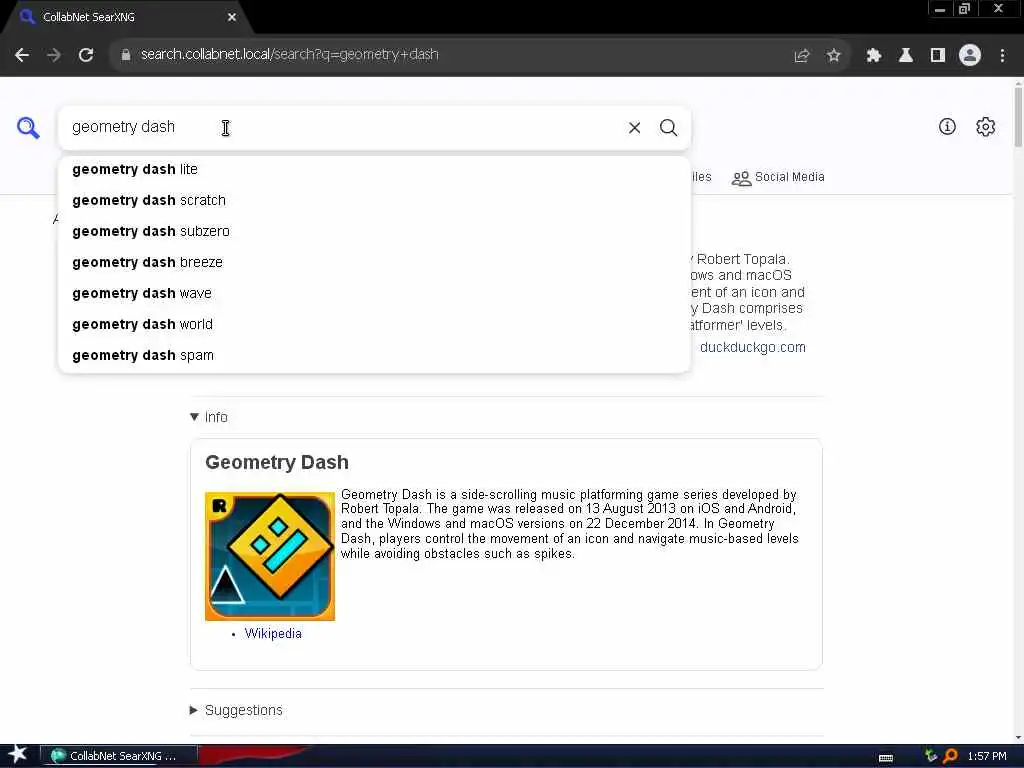Image resolution: width=1024 pixels, height=768 pixels.
Task: Open Chrome Labs flask icon
Action: click(x=906, y=56)
